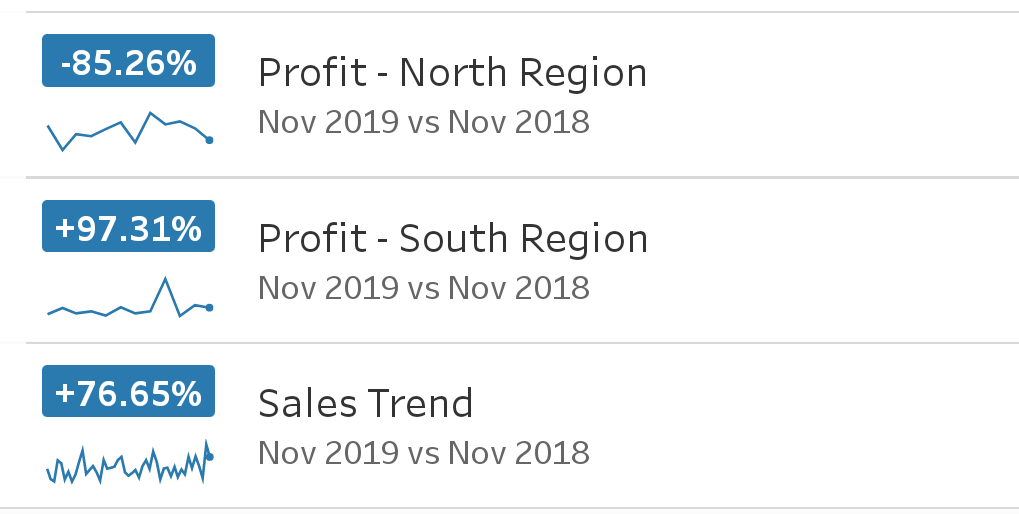Click the tall spike in South Region sparkline
Viewport: 1019px width, 514px height.
click(165, 279)
